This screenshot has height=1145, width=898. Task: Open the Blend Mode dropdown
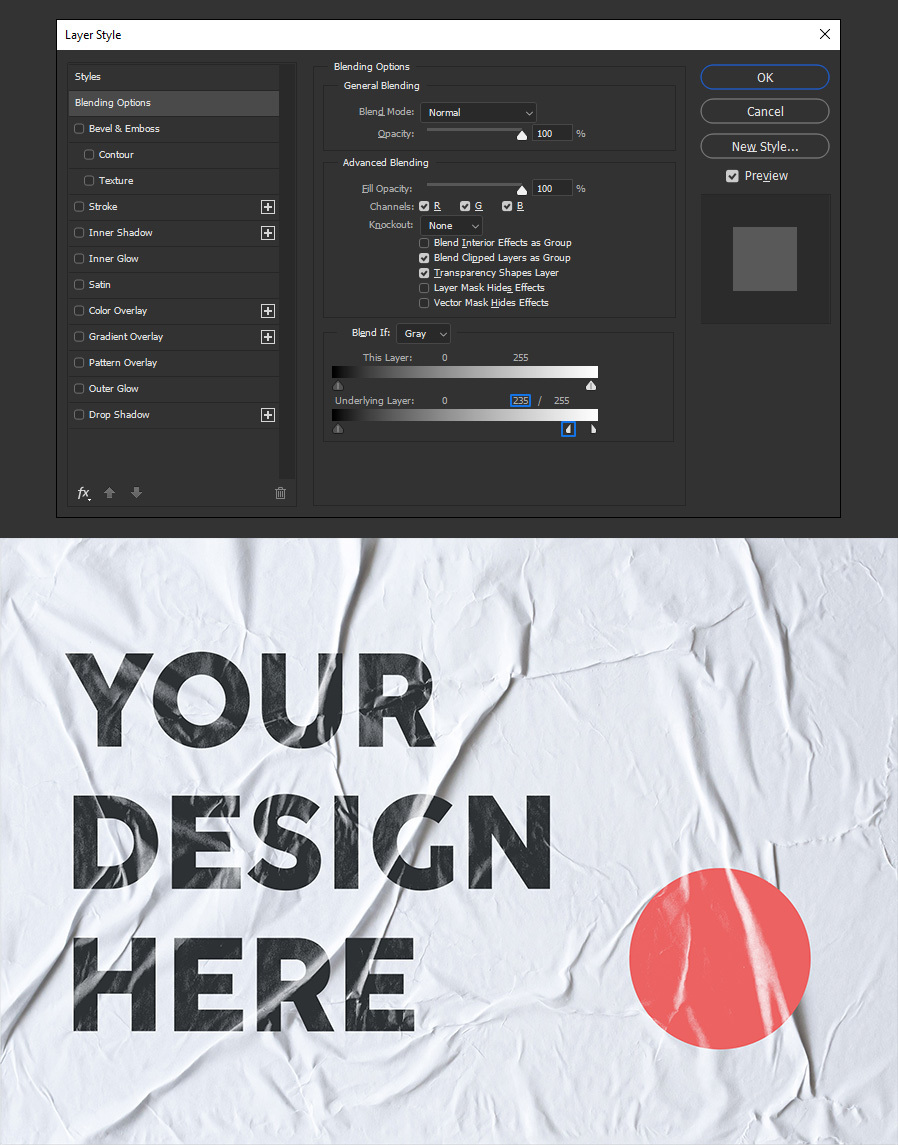click(x=478, y=112)
